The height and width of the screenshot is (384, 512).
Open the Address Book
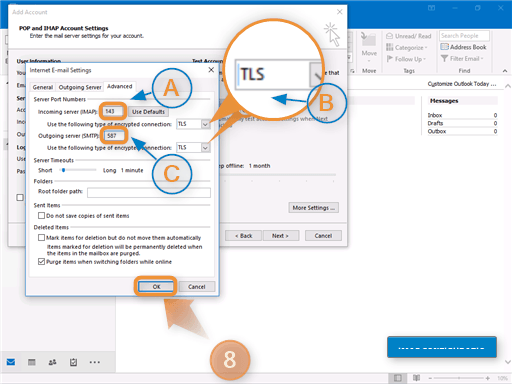[463, 47]
